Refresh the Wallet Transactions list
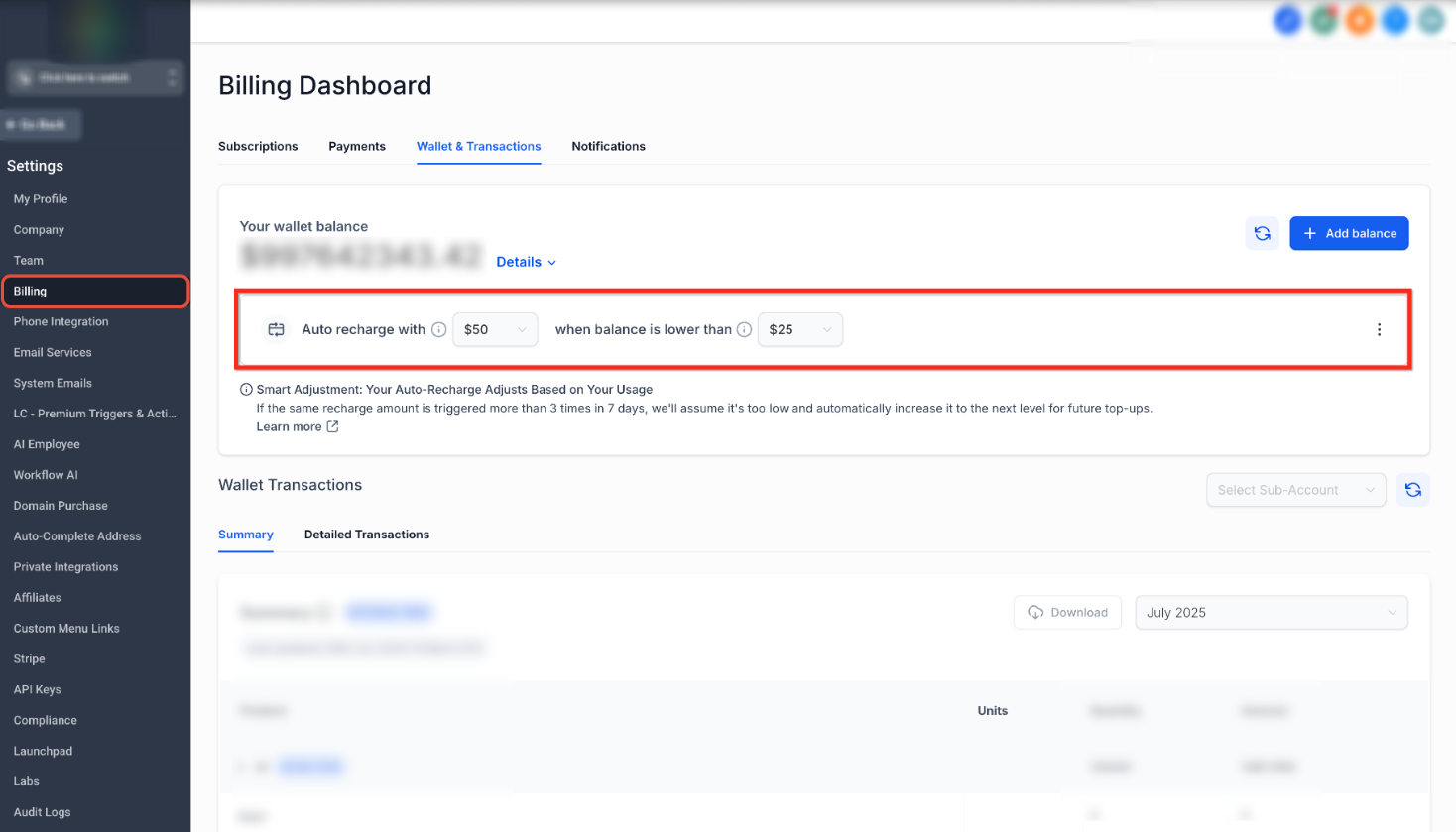 tap(1412, 490)
